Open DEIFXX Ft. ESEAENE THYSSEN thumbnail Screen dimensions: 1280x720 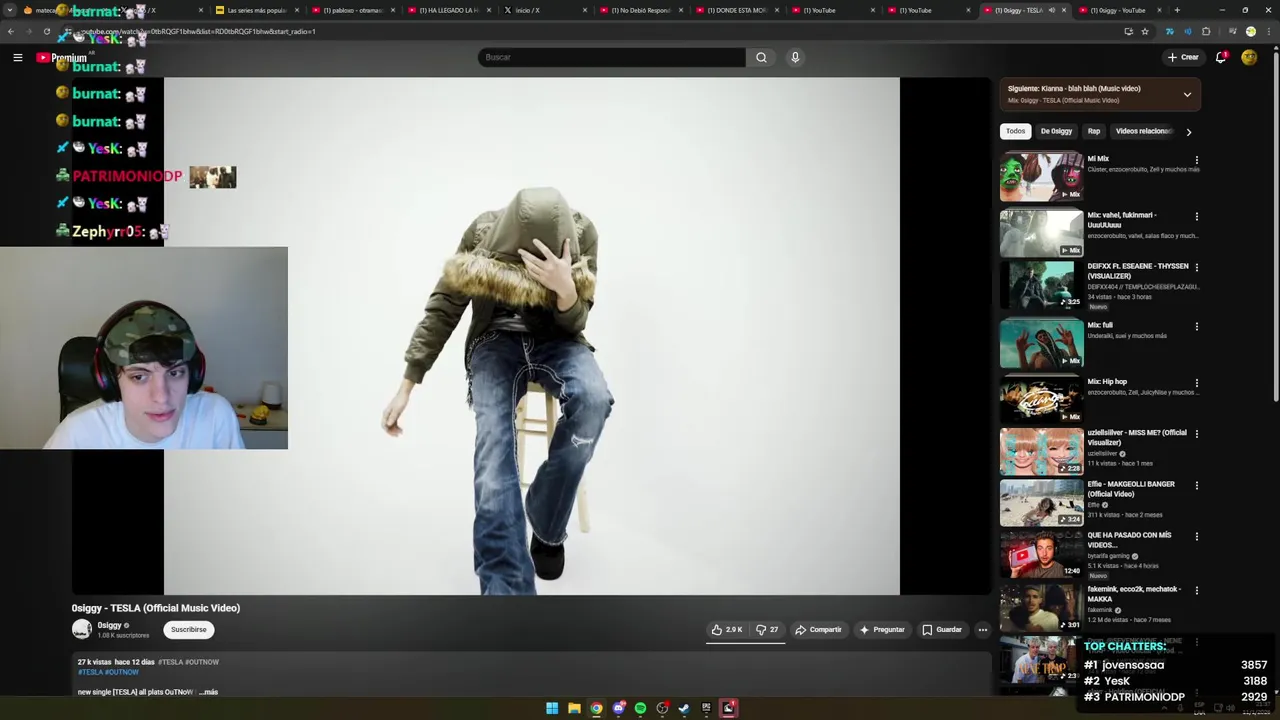click(x=1041, y=285)
